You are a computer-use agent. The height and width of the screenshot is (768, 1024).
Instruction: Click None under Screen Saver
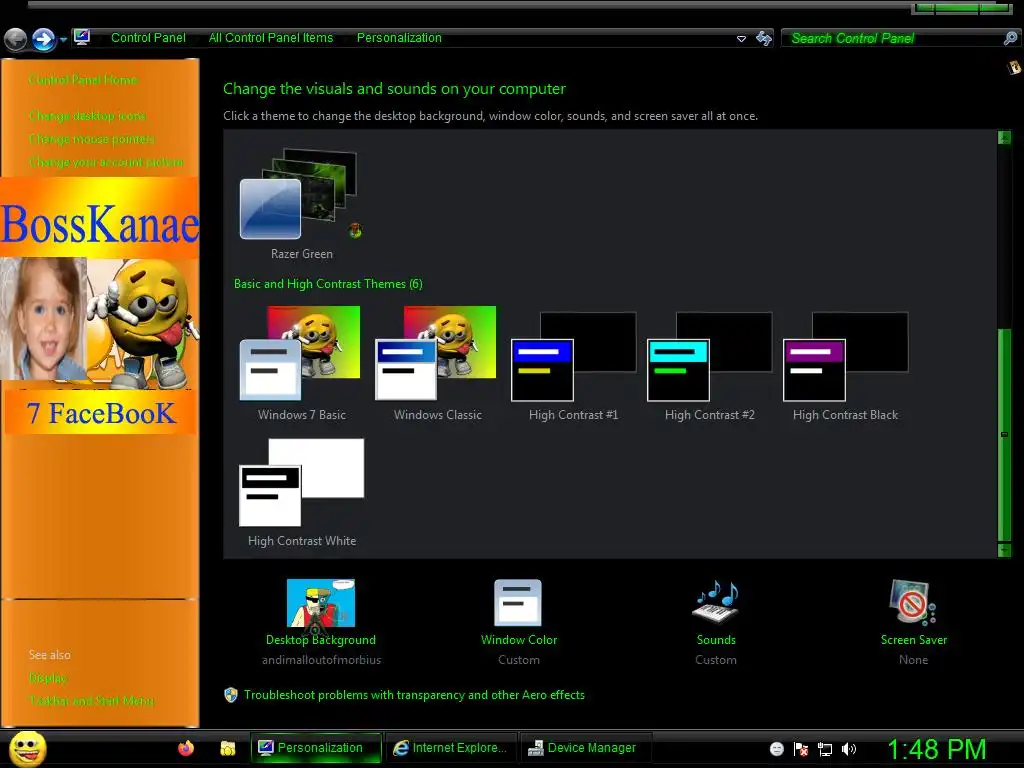tap(913, 660)
